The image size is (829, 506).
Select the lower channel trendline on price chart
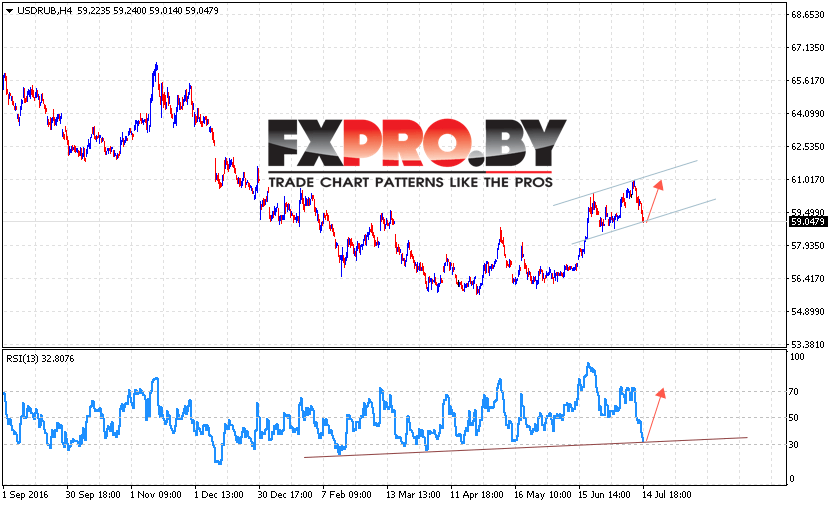(x=643, y=222)
